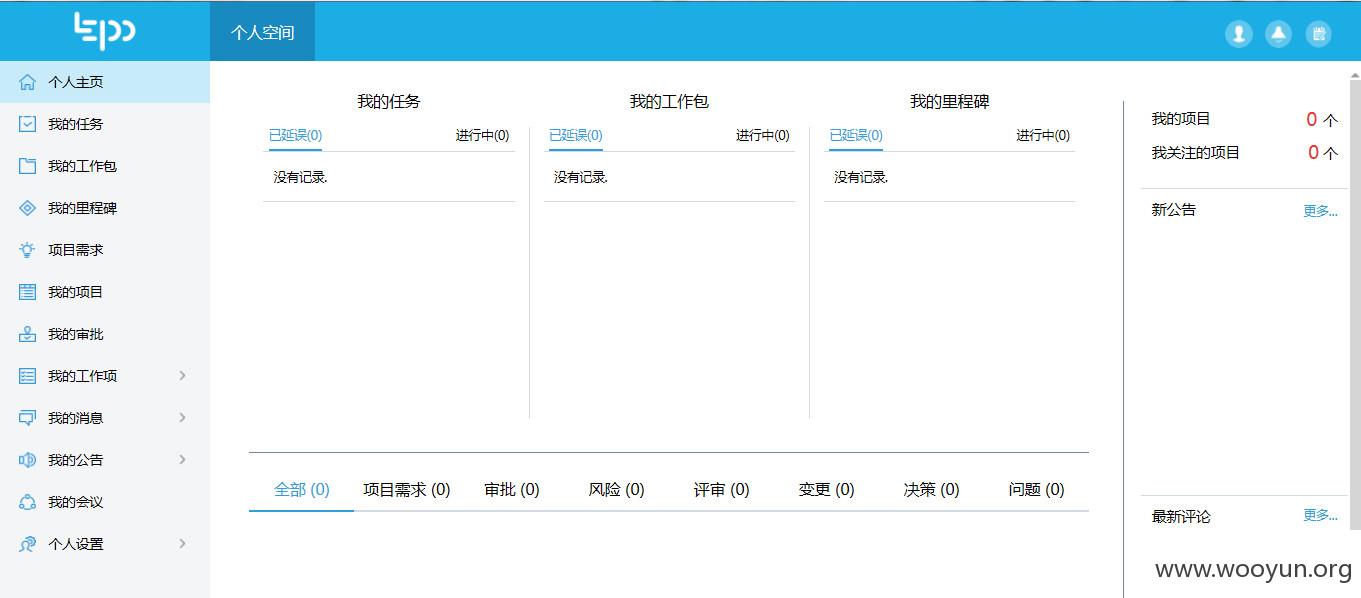Image resolution: width=1361 pixels, height=598 pixels.
Task: Switch to the 决策 (0) tab
Action: click(x=931, y=490)
